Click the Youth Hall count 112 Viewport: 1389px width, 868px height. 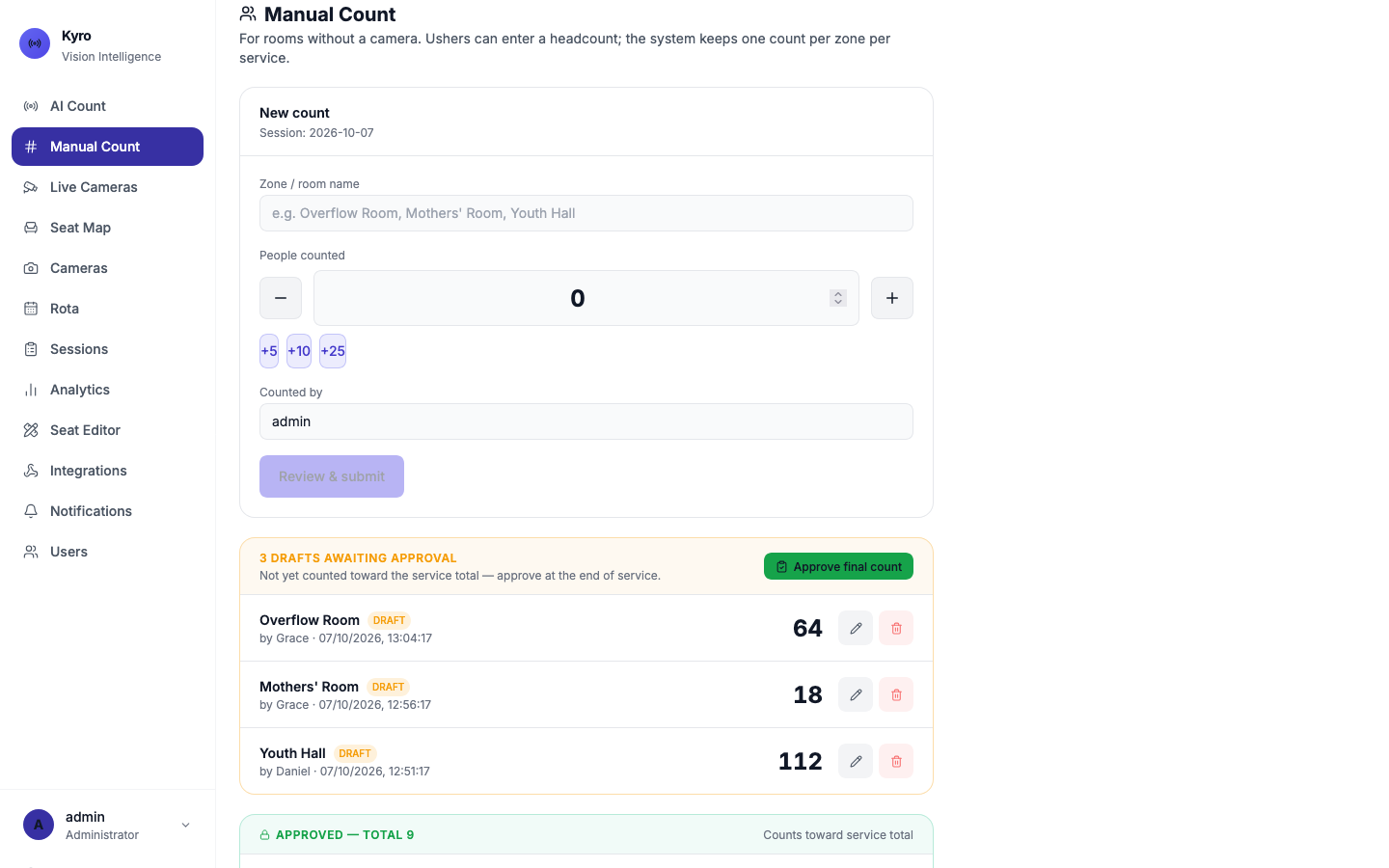click(x=801, y=761)
